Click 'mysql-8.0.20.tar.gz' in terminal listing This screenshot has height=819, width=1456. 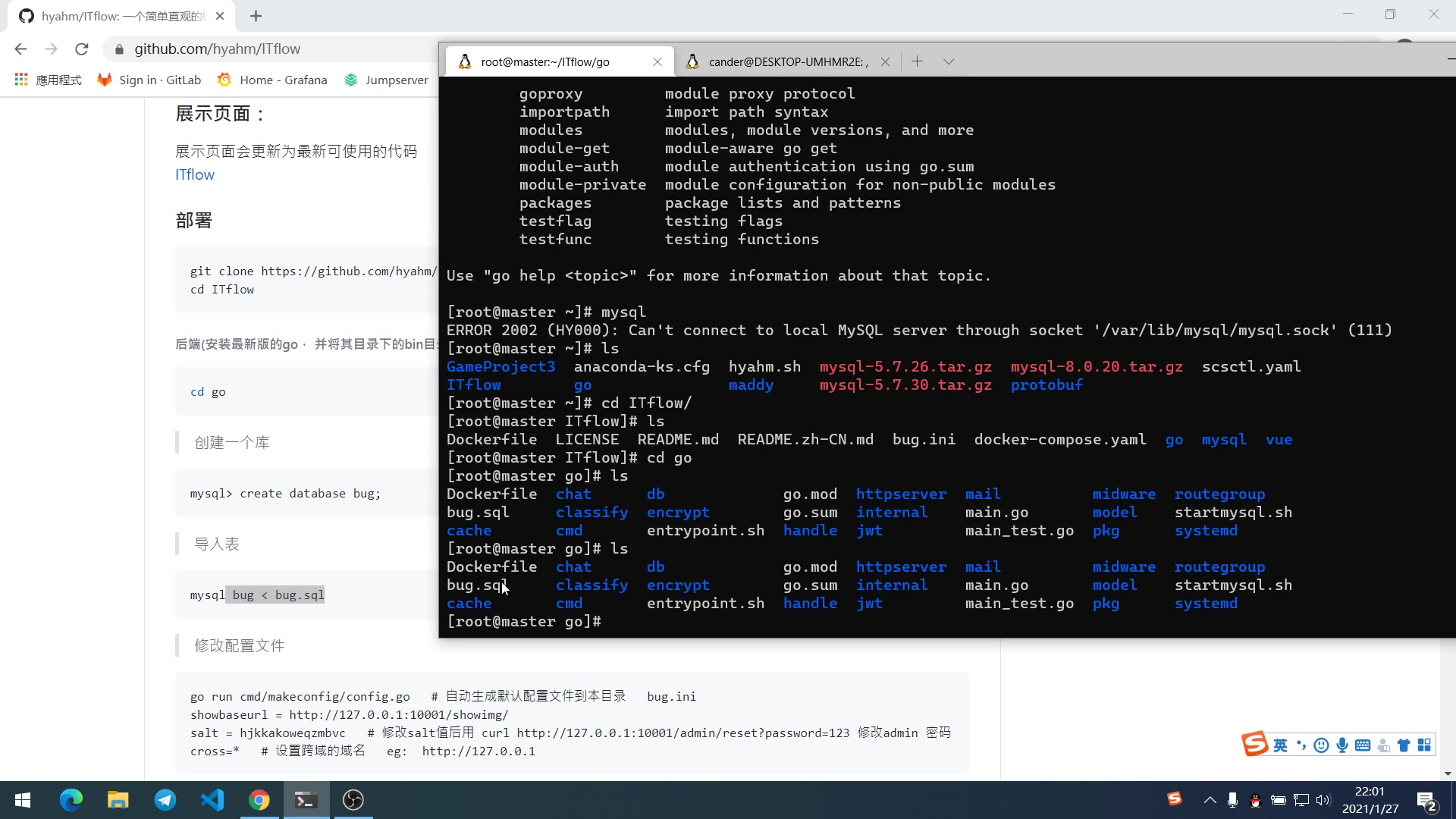[x=1097, y=367]
